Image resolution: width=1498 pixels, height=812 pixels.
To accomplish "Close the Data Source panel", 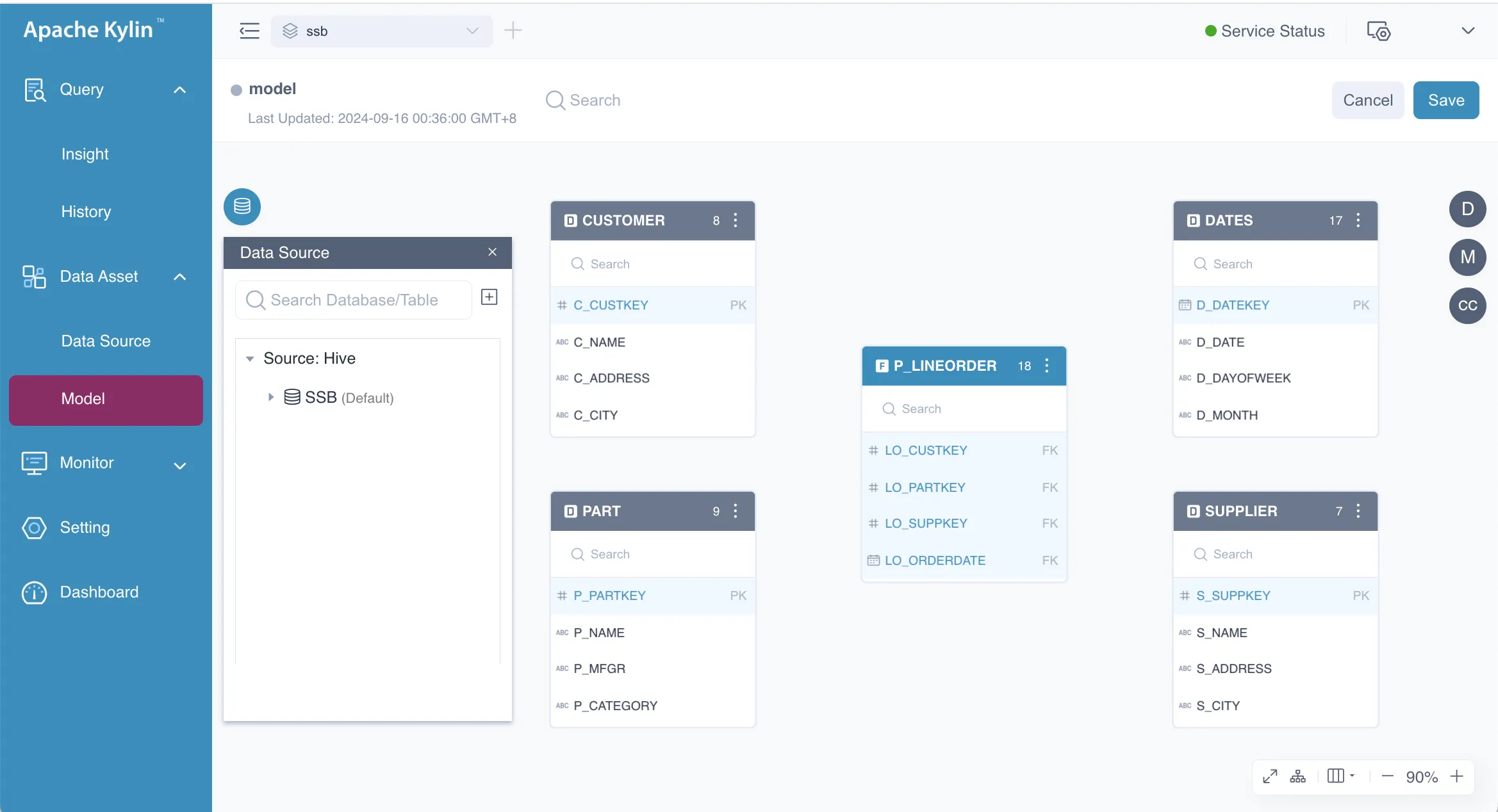I will 492,252.
